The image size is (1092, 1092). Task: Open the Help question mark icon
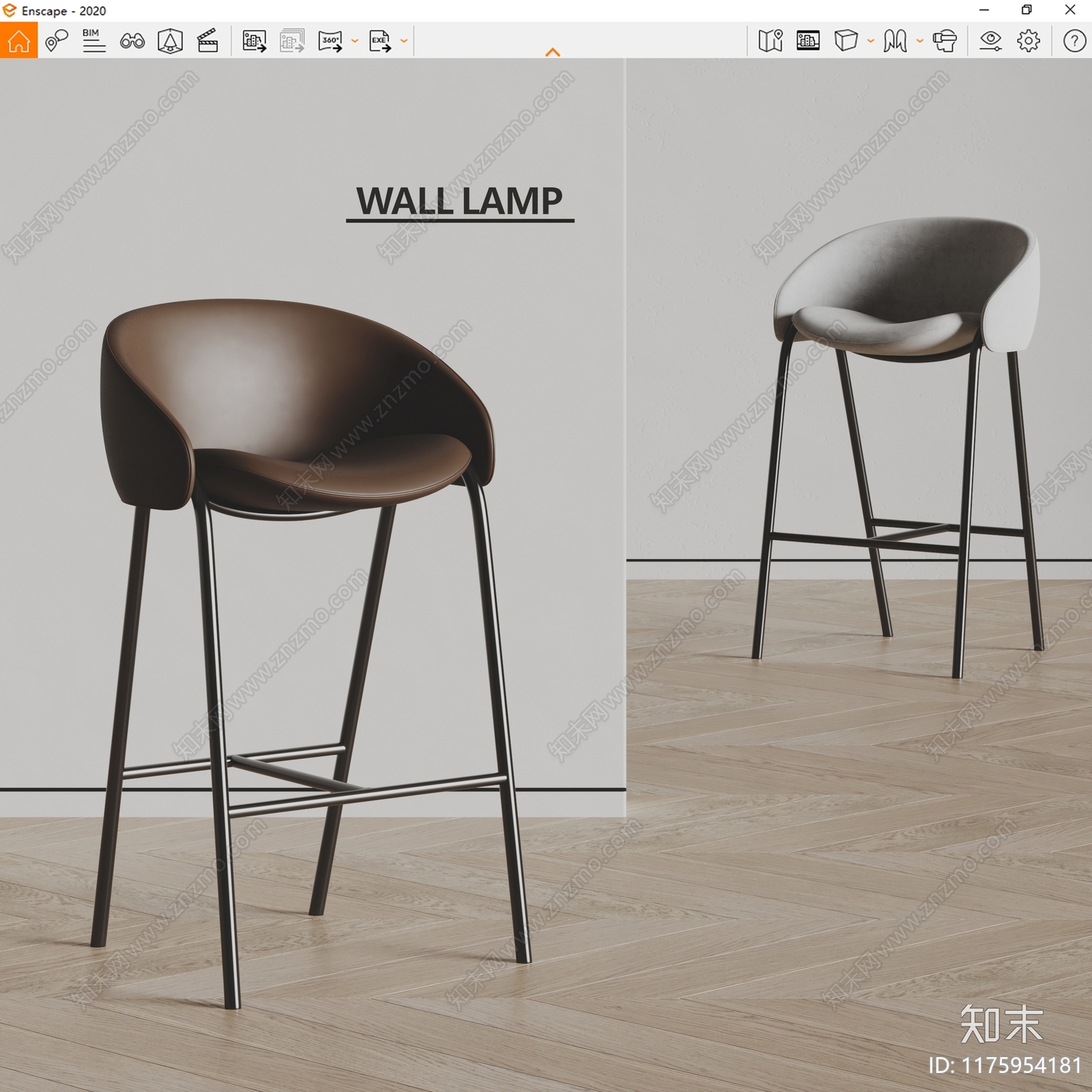[x=1074, y=41]
